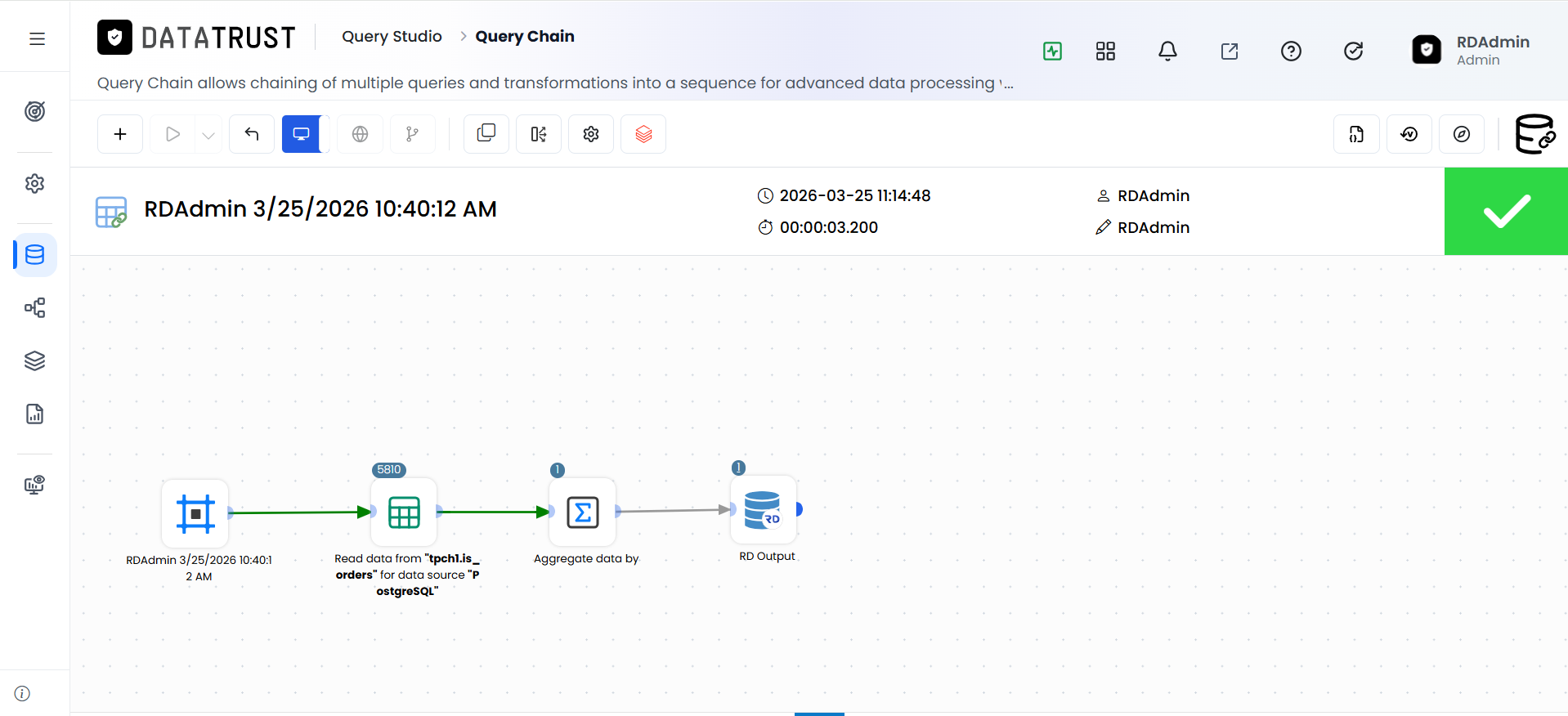Open the history clock icon on right toolbar
The height and width of the screenshot is (716, 1568).
[1409, 134]
